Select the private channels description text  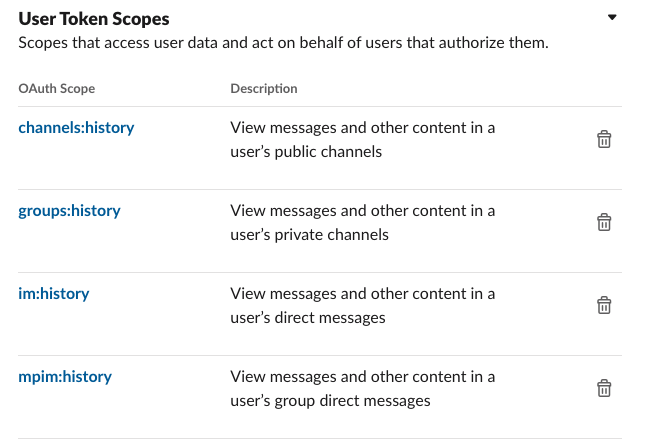pos(363,223)
